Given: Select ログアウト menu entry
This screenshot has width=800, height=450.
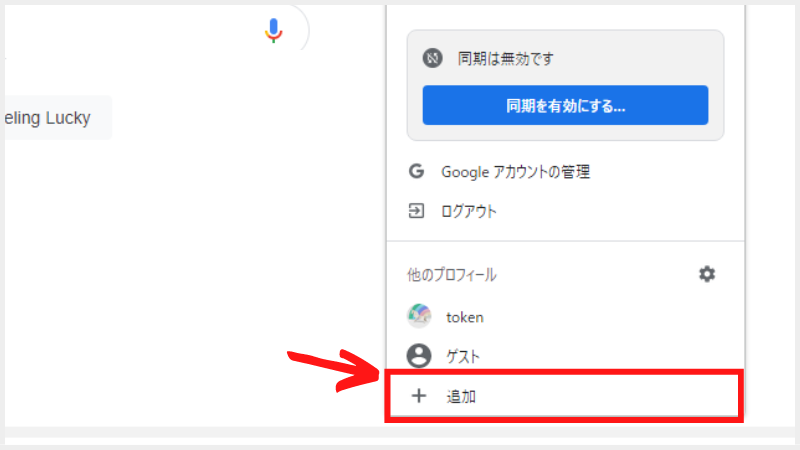Looking at the screenshot, I should coord(565,211).
